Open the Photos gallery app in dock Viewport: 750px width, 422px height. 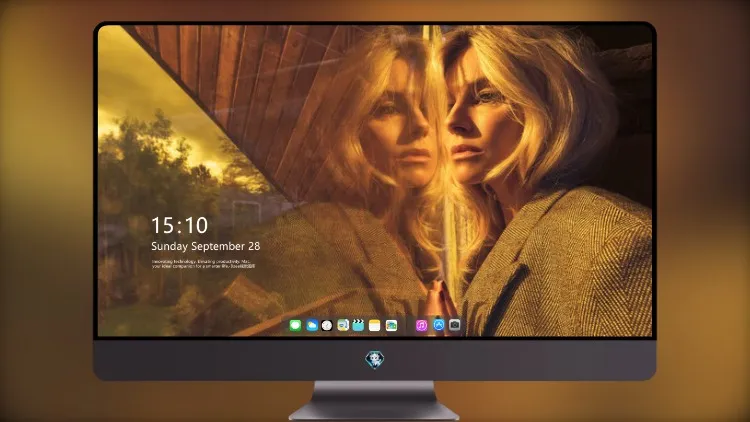click(x=391, y=325)
